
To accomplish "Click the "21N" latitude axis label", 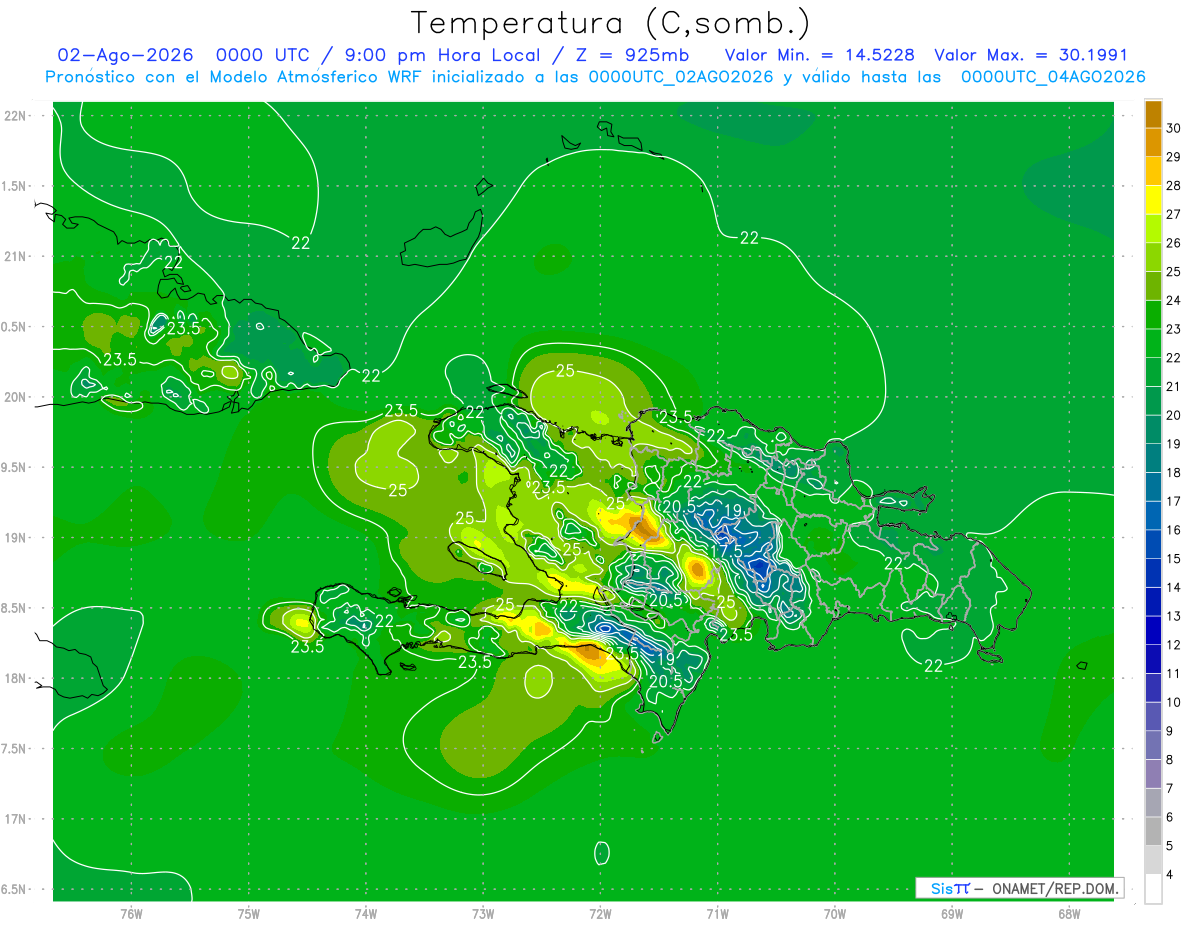I will point(16,256).
